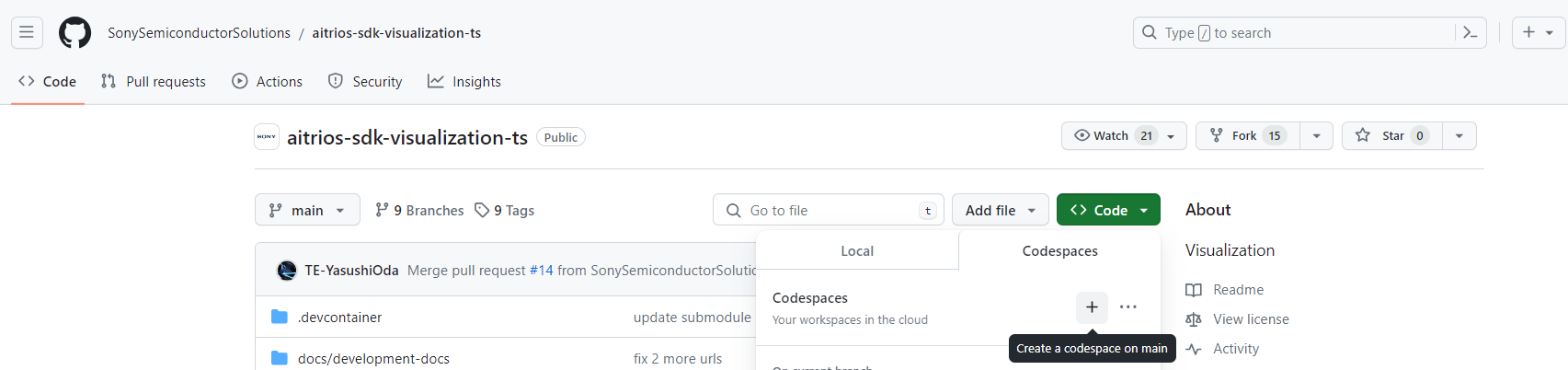Click the Sony organization avatar
This screenshot has width=1568, height=370.
267,137
